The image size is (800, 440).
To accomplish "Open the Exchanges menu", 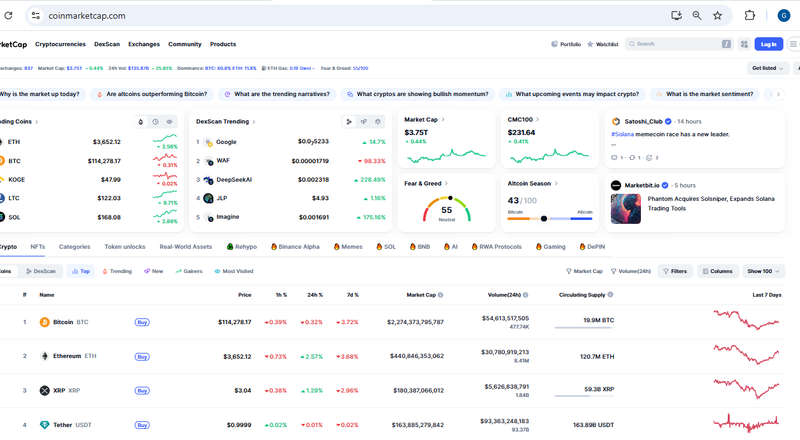I will click(x=144, y=44).
